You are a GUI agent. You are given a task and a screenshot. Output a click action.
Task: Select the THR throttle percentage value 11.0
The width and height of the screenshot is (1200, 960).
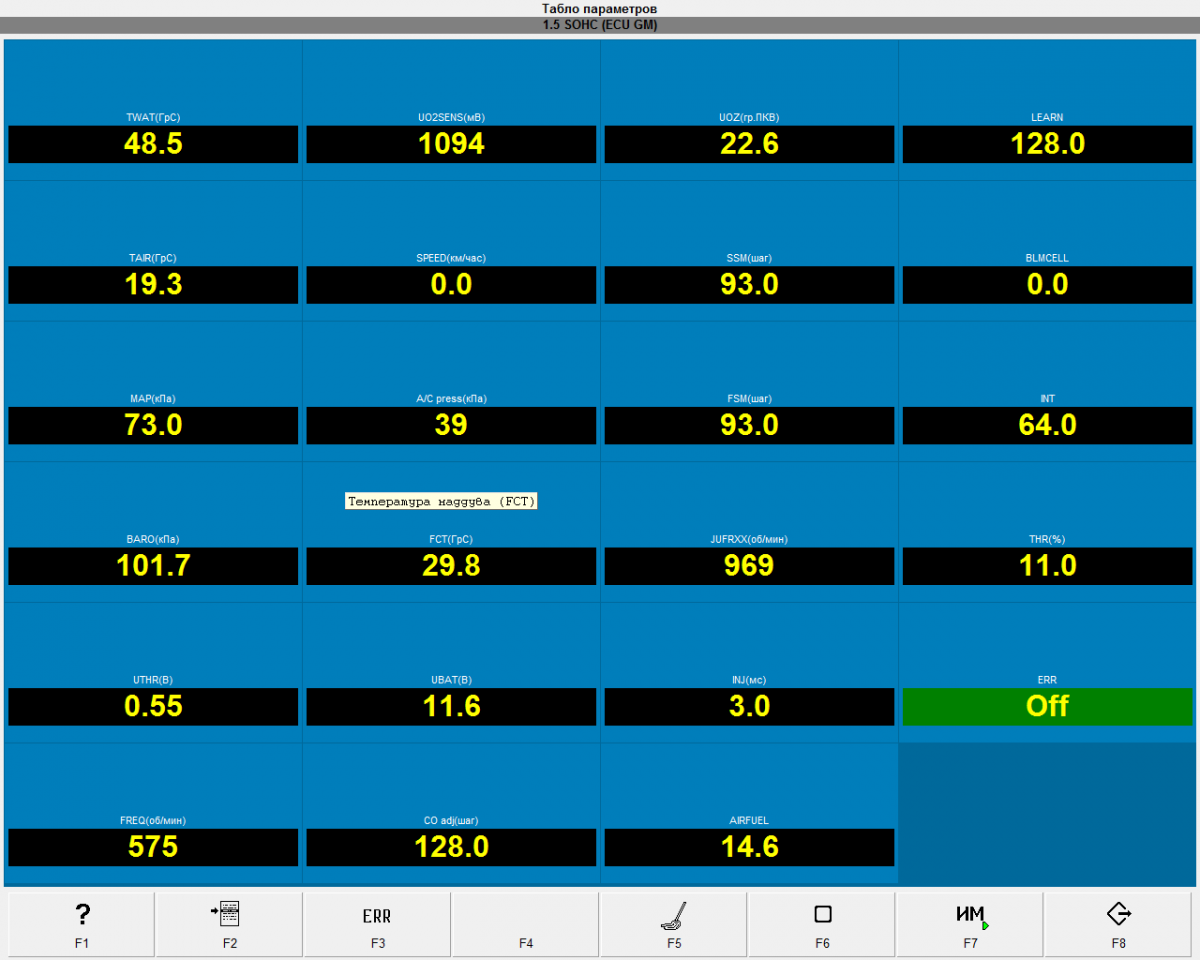1047,566
